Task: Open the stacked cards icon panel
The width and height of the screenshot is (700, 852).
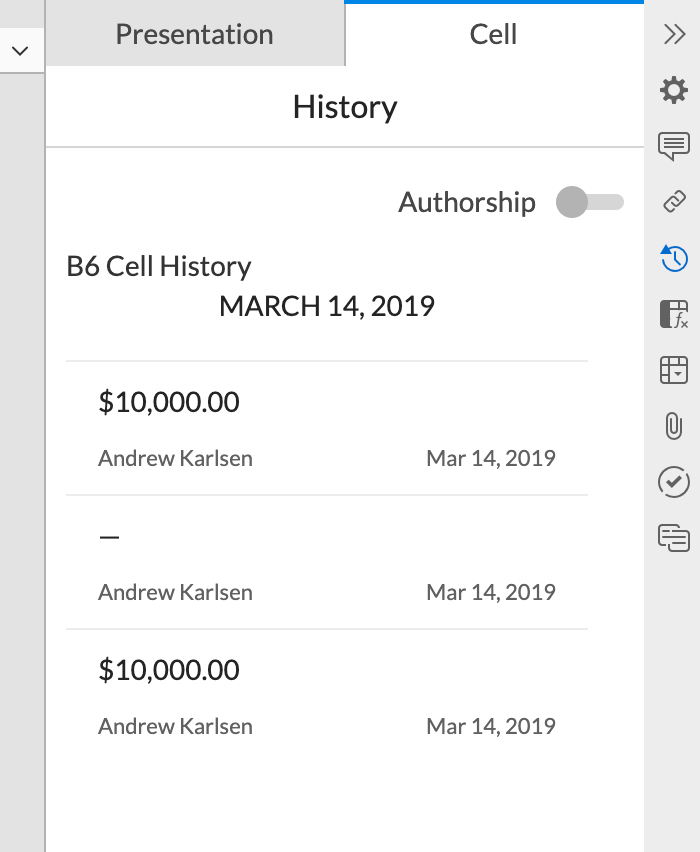Action: 674,538
